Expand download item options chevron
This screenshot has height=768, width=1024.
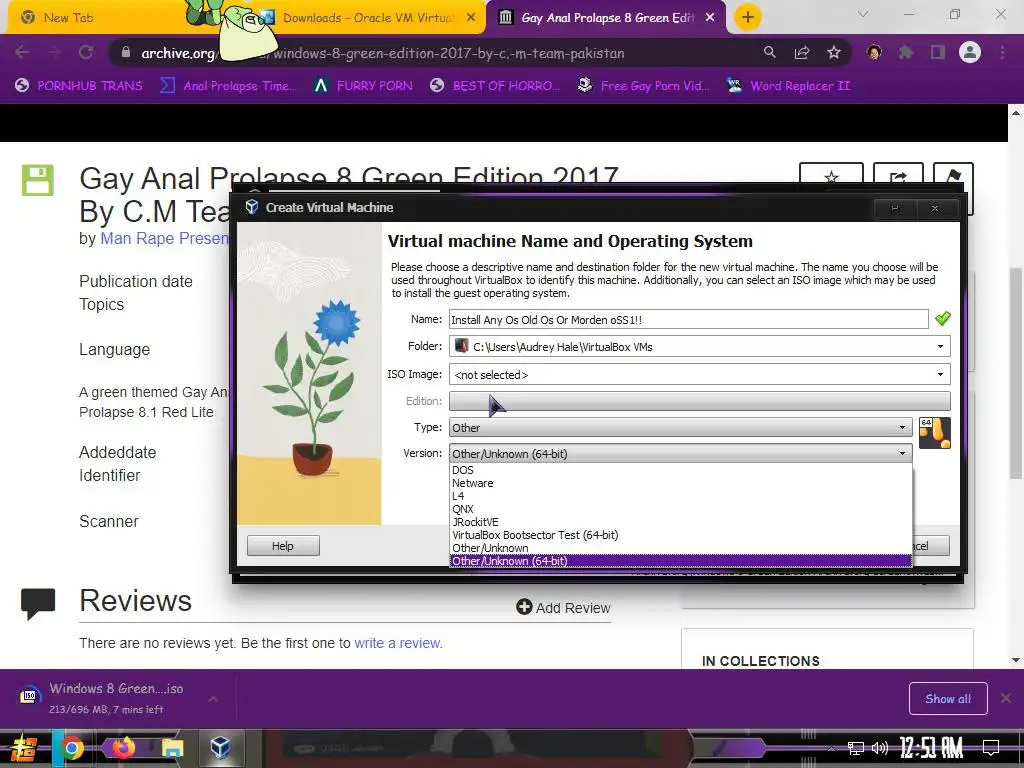pos(213,699)
